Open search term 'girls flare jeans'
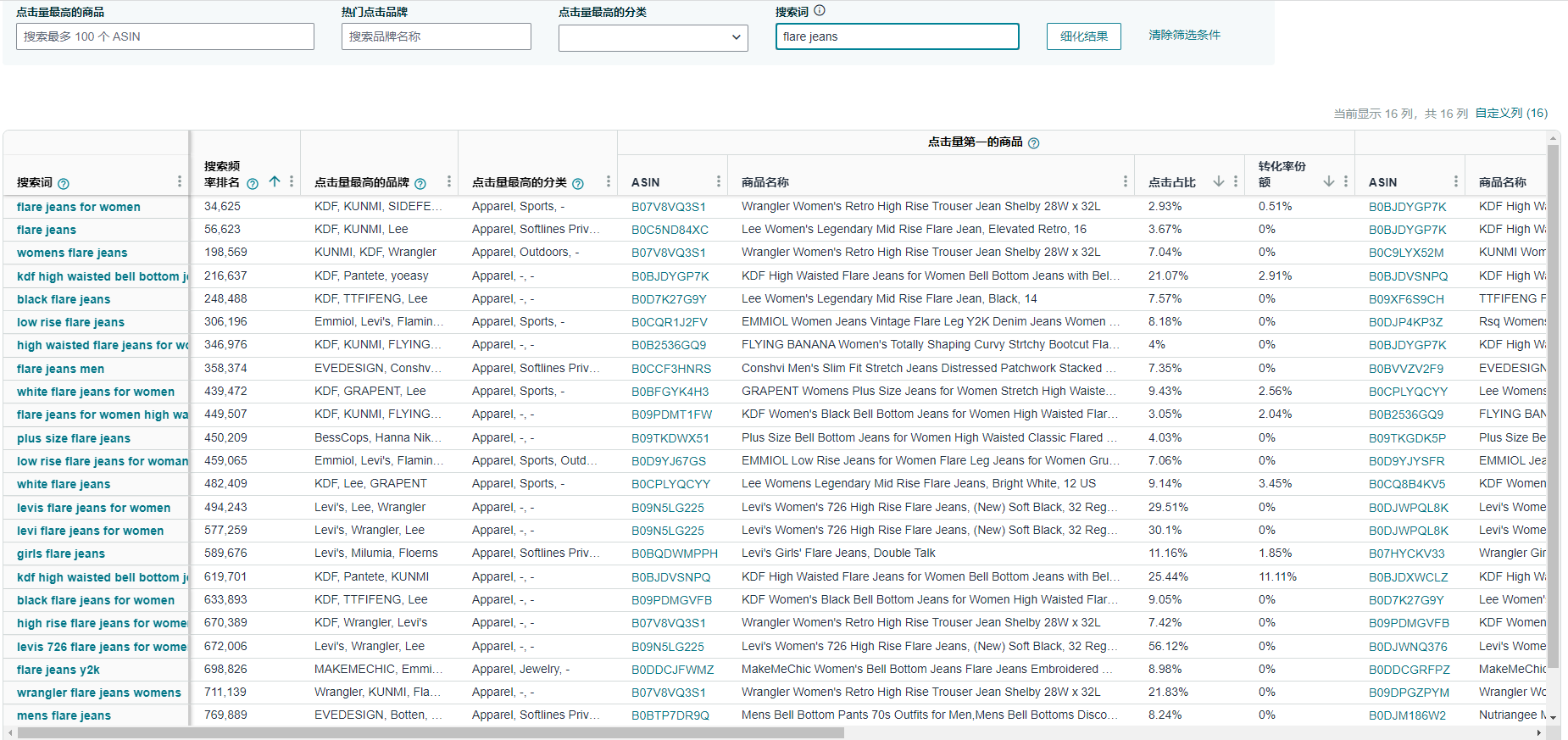1568x740 pixels. coord(61,554)
